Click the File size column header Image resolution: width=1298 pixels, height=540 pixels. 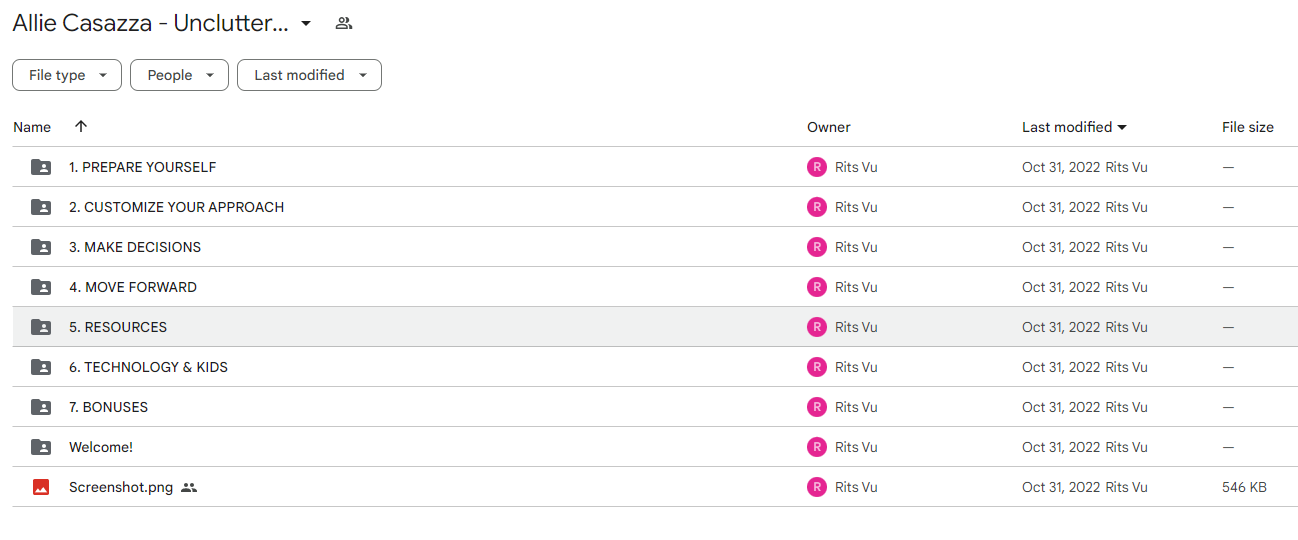pos(1248,127)
